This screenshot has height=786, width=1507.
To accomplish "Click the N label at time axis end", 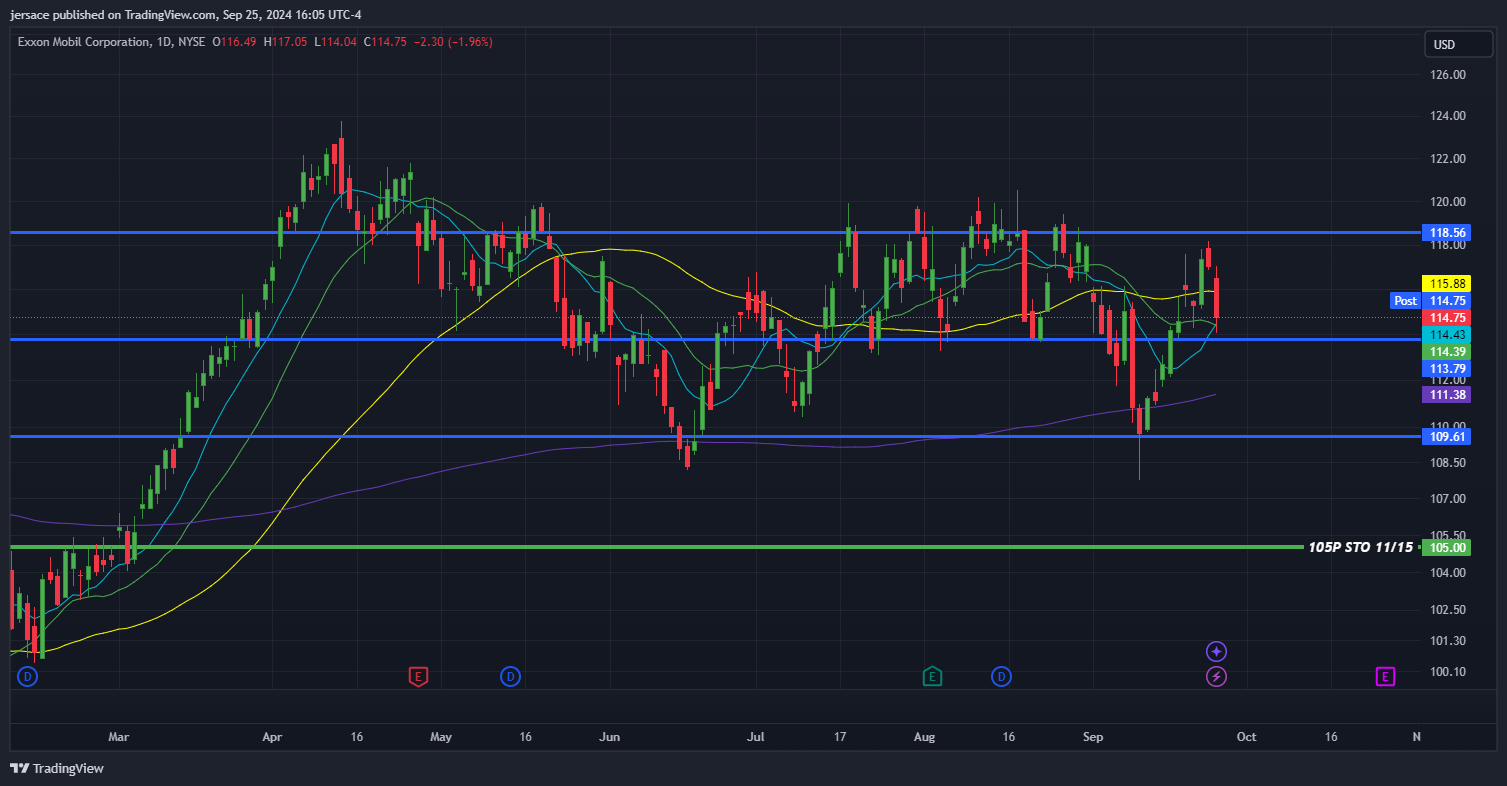I will (x=1416, y=737).
